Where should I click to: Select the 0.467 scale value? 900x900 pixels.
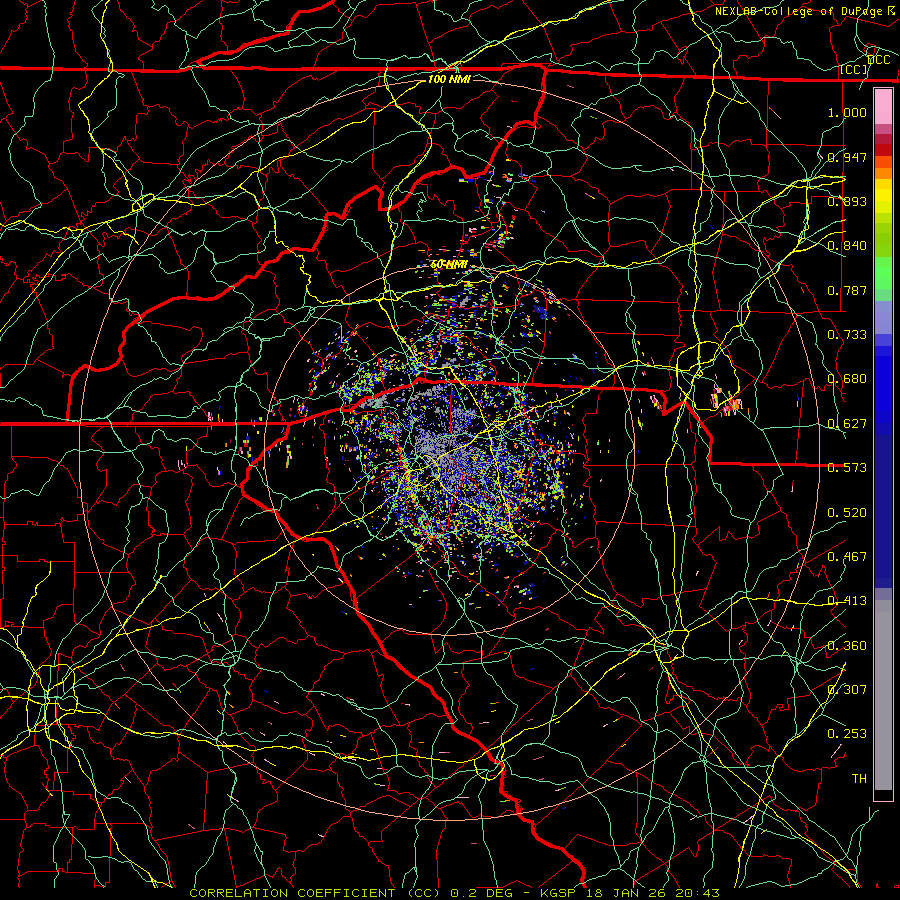847,557
